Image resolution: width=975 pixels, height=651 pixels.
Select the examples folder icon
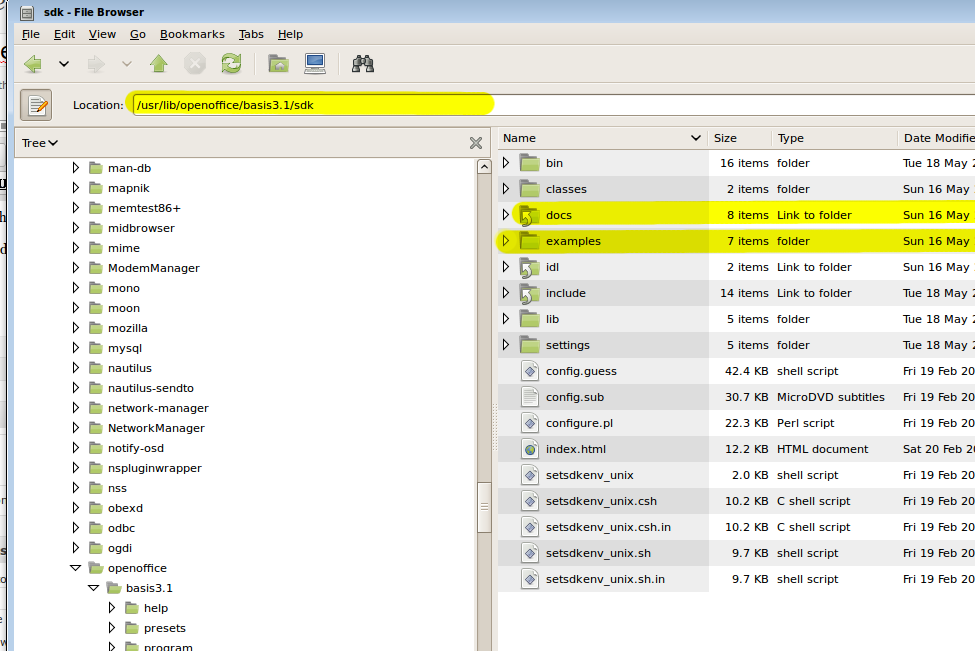click(x=530, y=241)
